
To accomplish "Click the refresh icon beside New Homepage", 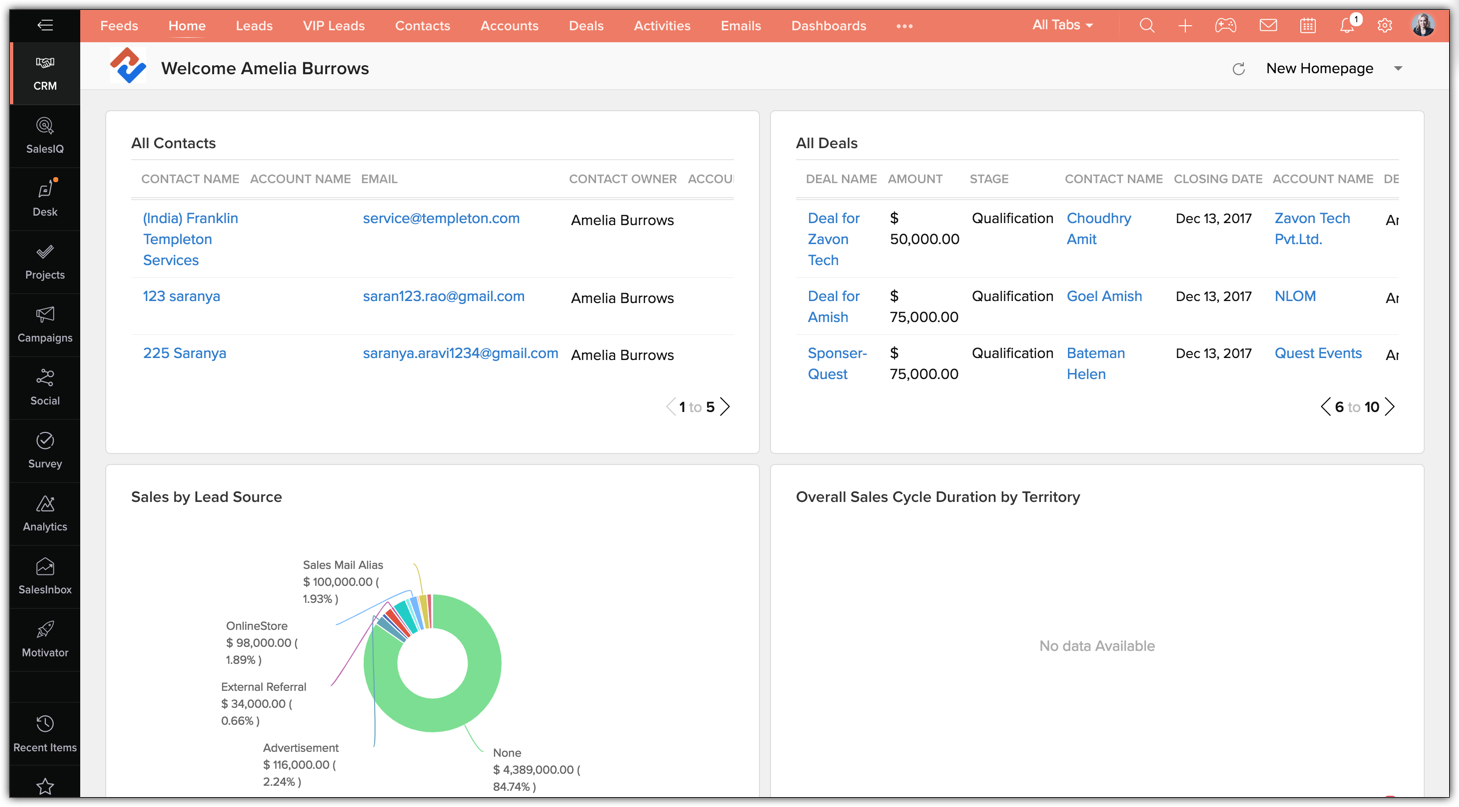I will [x=1238, y=69].
